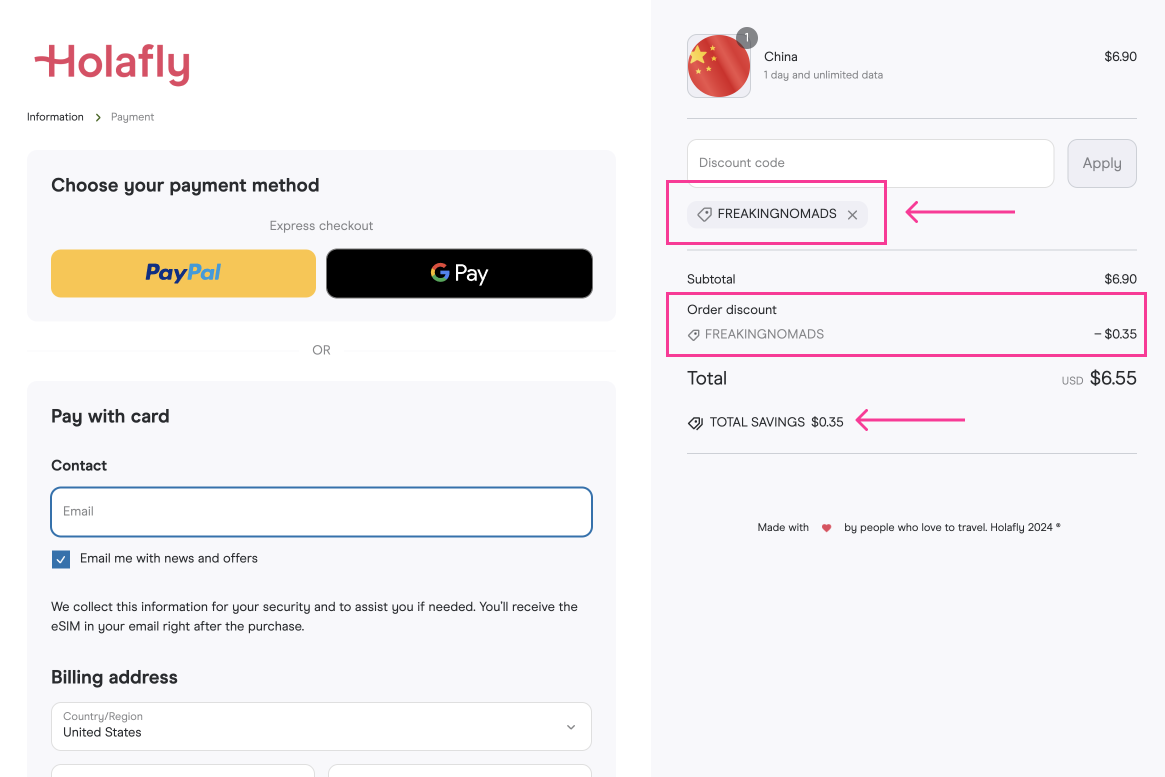Select the Payment breadcrumb step

click(x=132, y=117)
